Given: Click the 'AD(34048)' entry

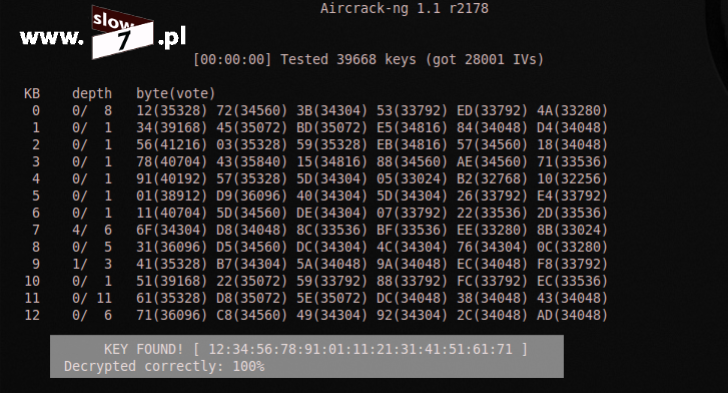Looking at the screenshot, I should coord(572,315).
